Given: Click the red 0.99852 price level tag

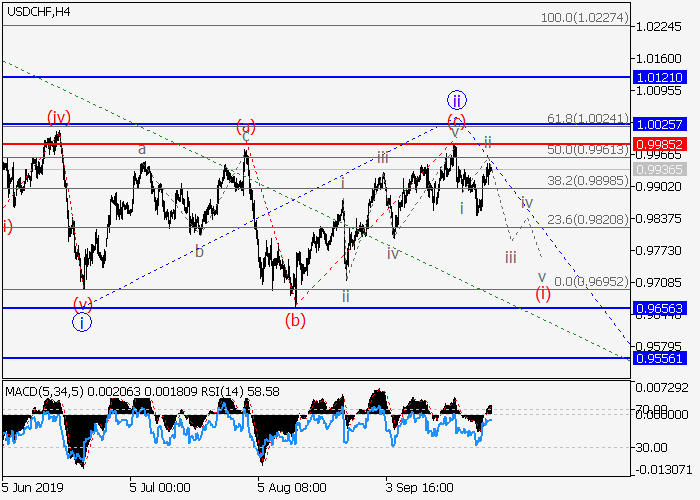Looking at the screenshot, I should (x=662, y=144).
